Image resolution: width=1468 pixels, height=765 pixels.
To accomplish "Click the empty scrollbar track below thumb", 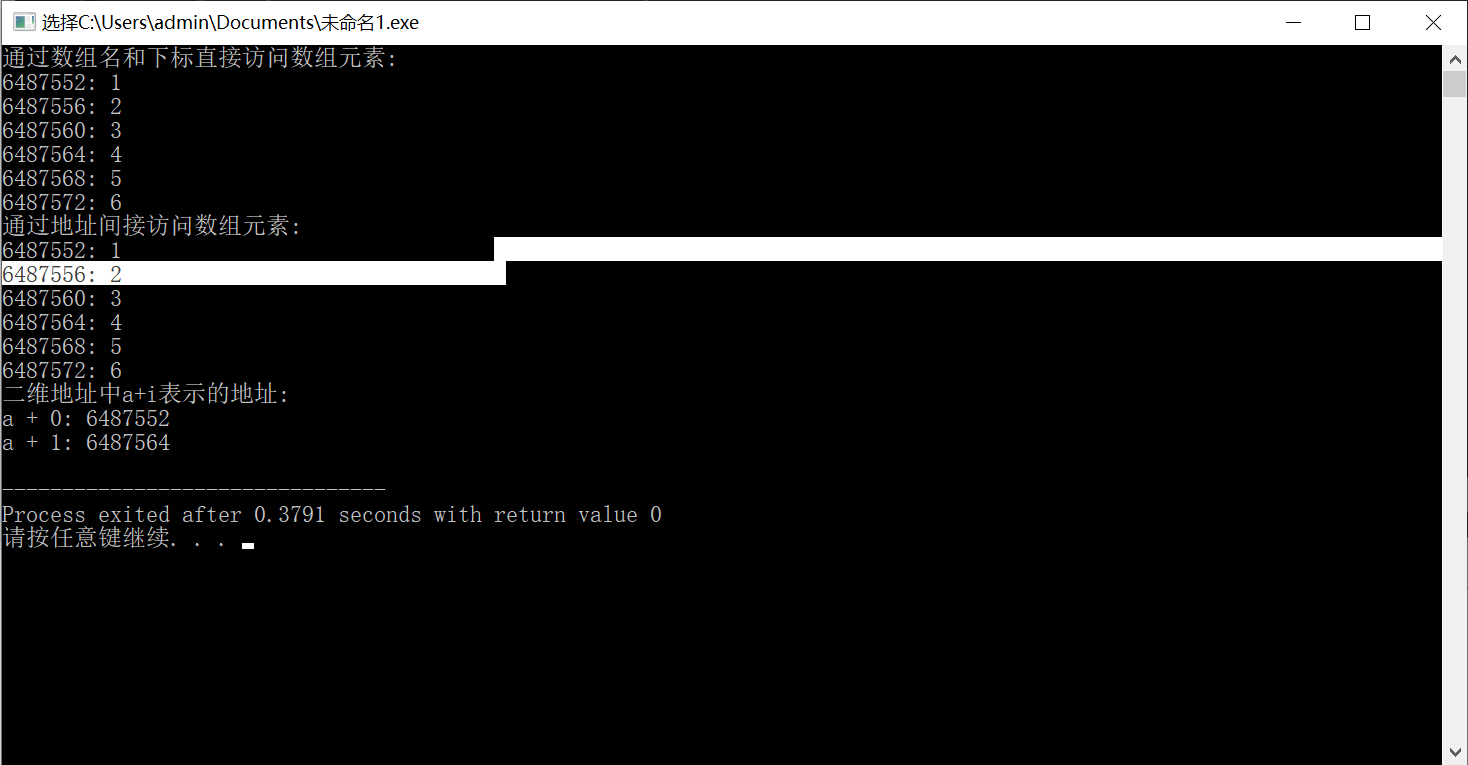I will coord(1454,420).
